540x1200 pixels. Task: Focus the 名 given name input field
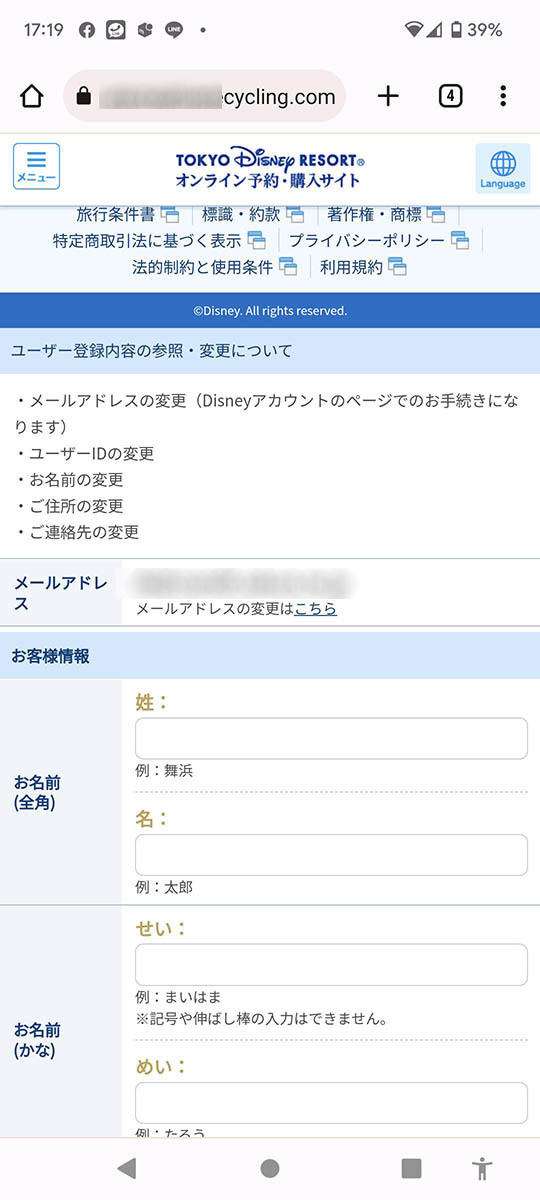[x=331, y=855]
